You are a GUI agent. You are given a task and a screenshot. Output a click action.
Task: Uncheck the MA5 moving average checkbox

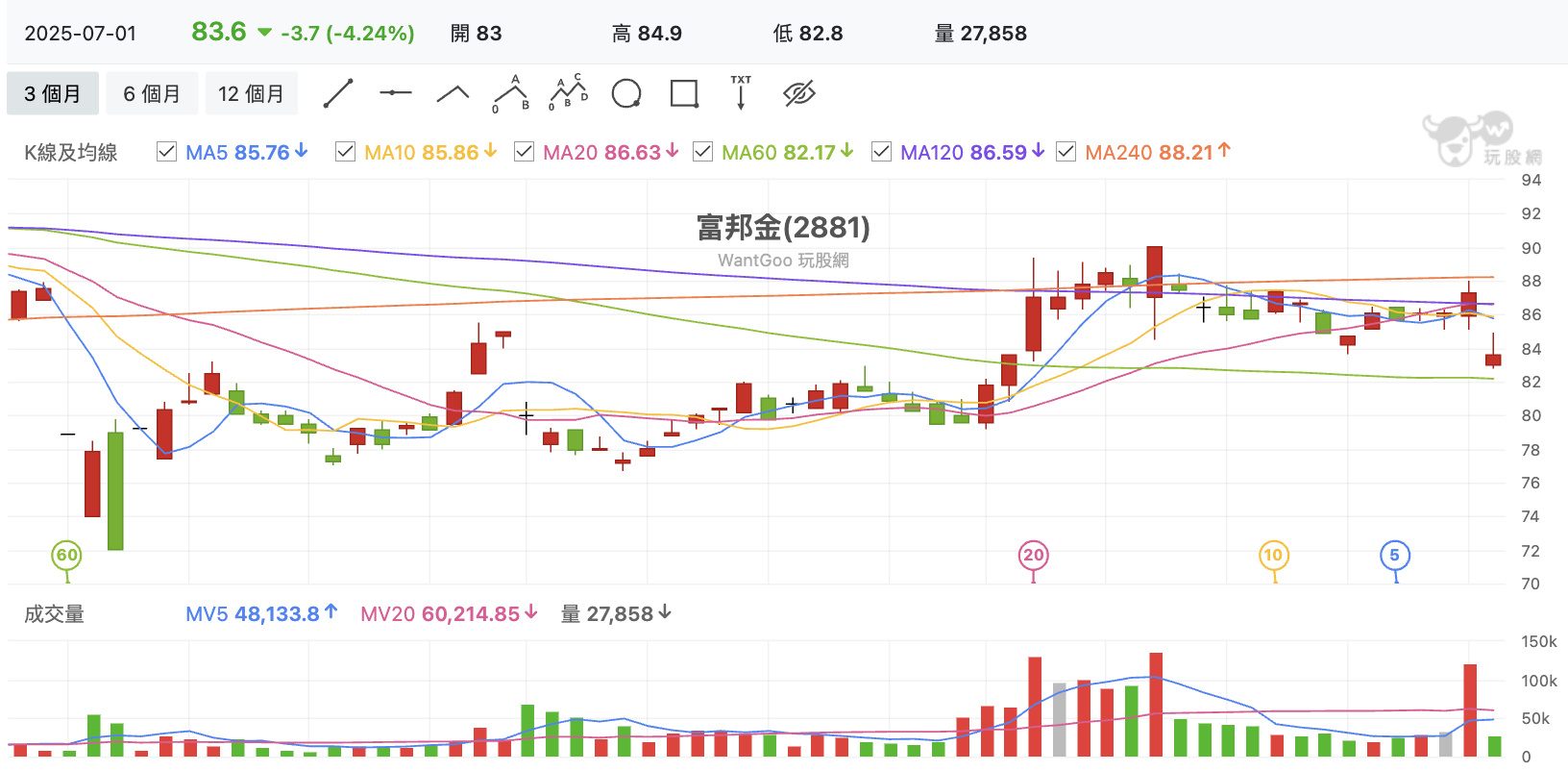click(x=166, y=152)
